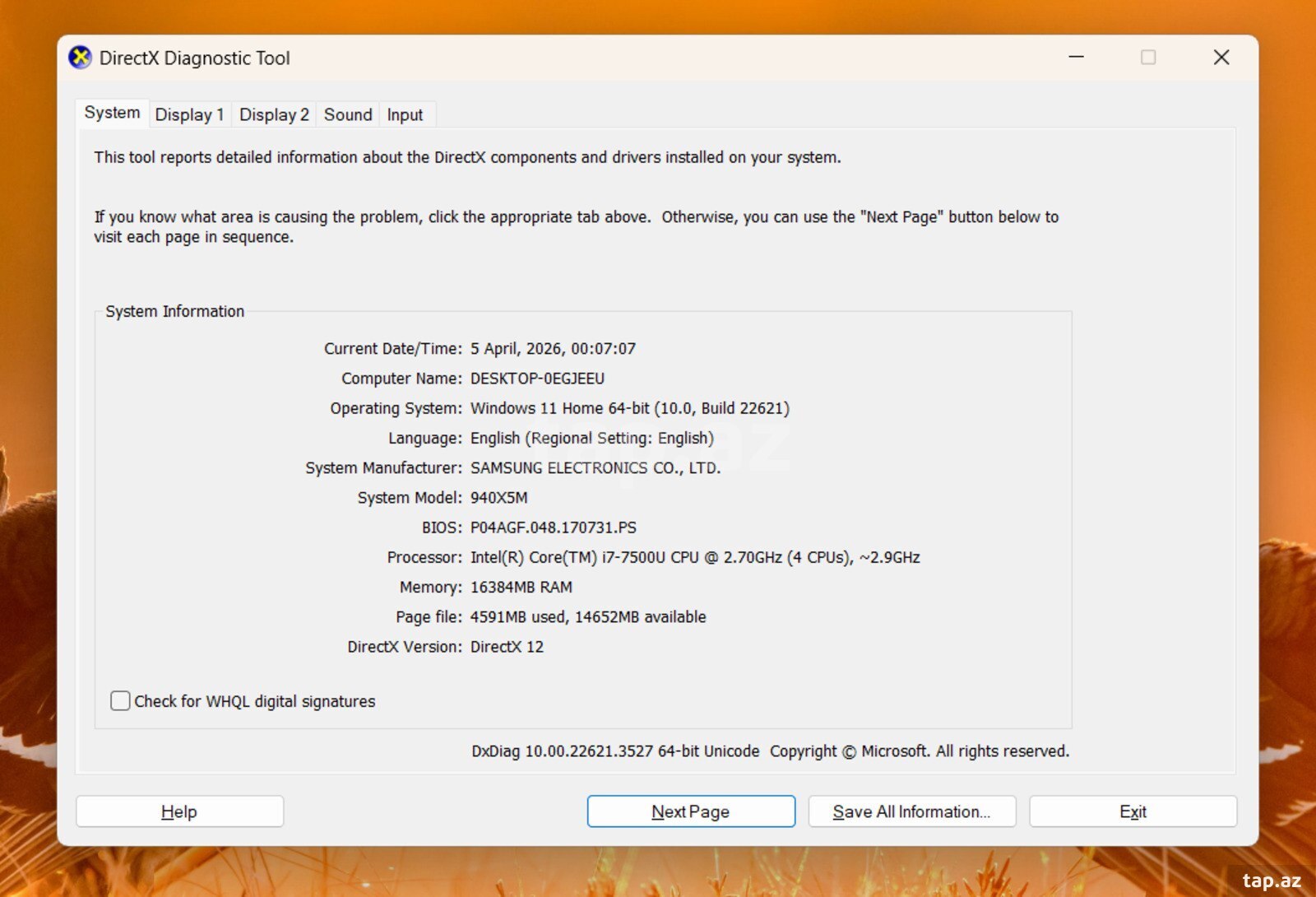The image size is (1316, 897).
Task: Click the Current Date/Time label
Action: [x=393, y=349]
